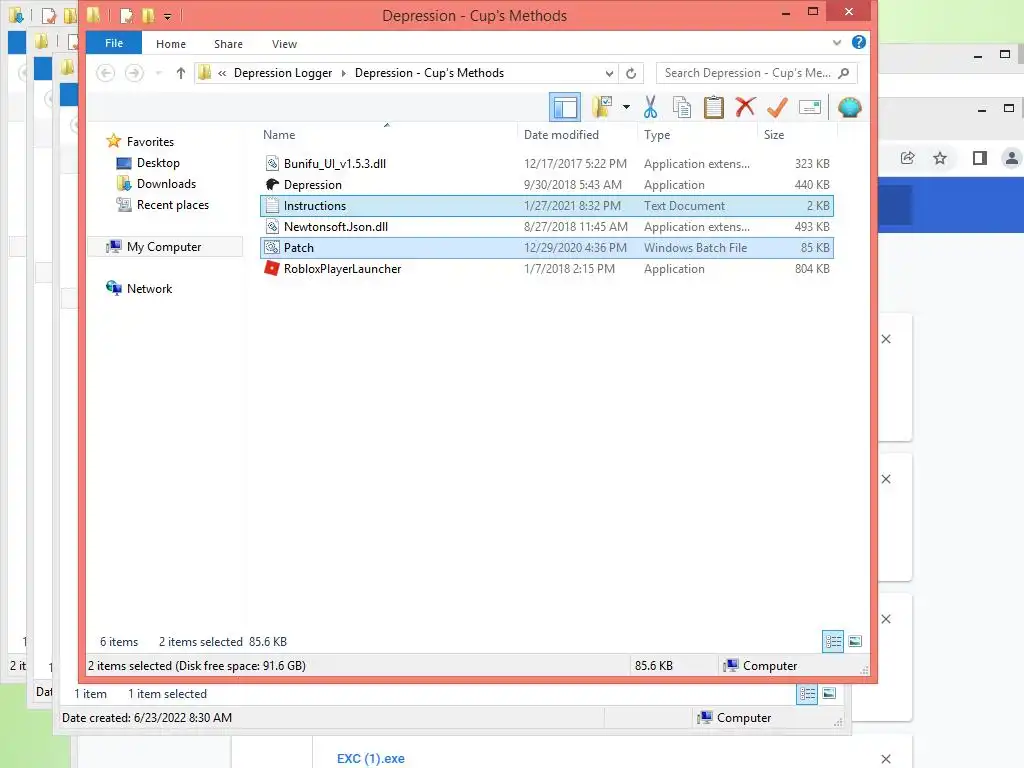Refresh the folder view
The height and width of the screenshot is (768, 1024).
tap(631, 73)
